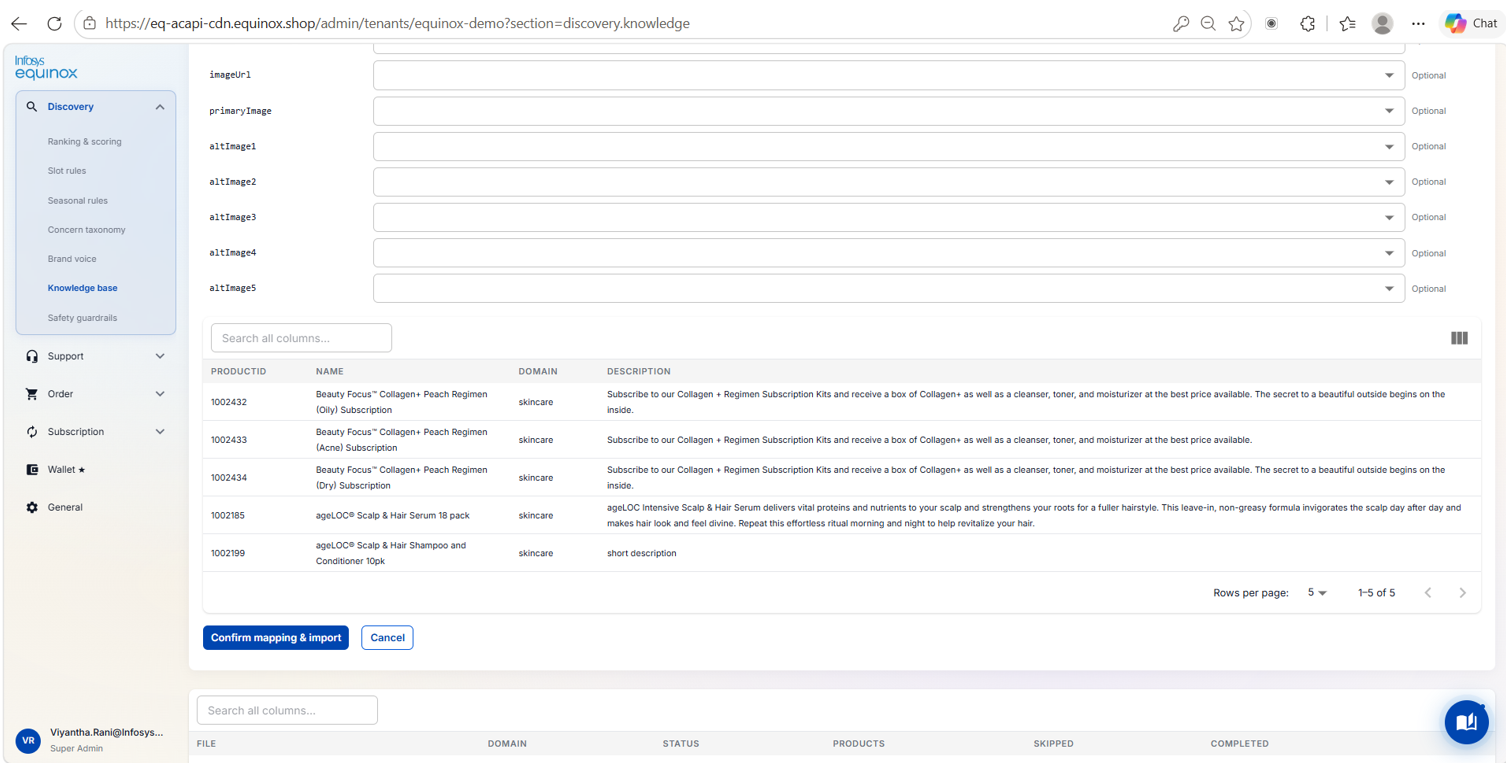Open the altImage5 mapping dropdown
This screenshot has height=763, width=1506.
click(888, 288)
